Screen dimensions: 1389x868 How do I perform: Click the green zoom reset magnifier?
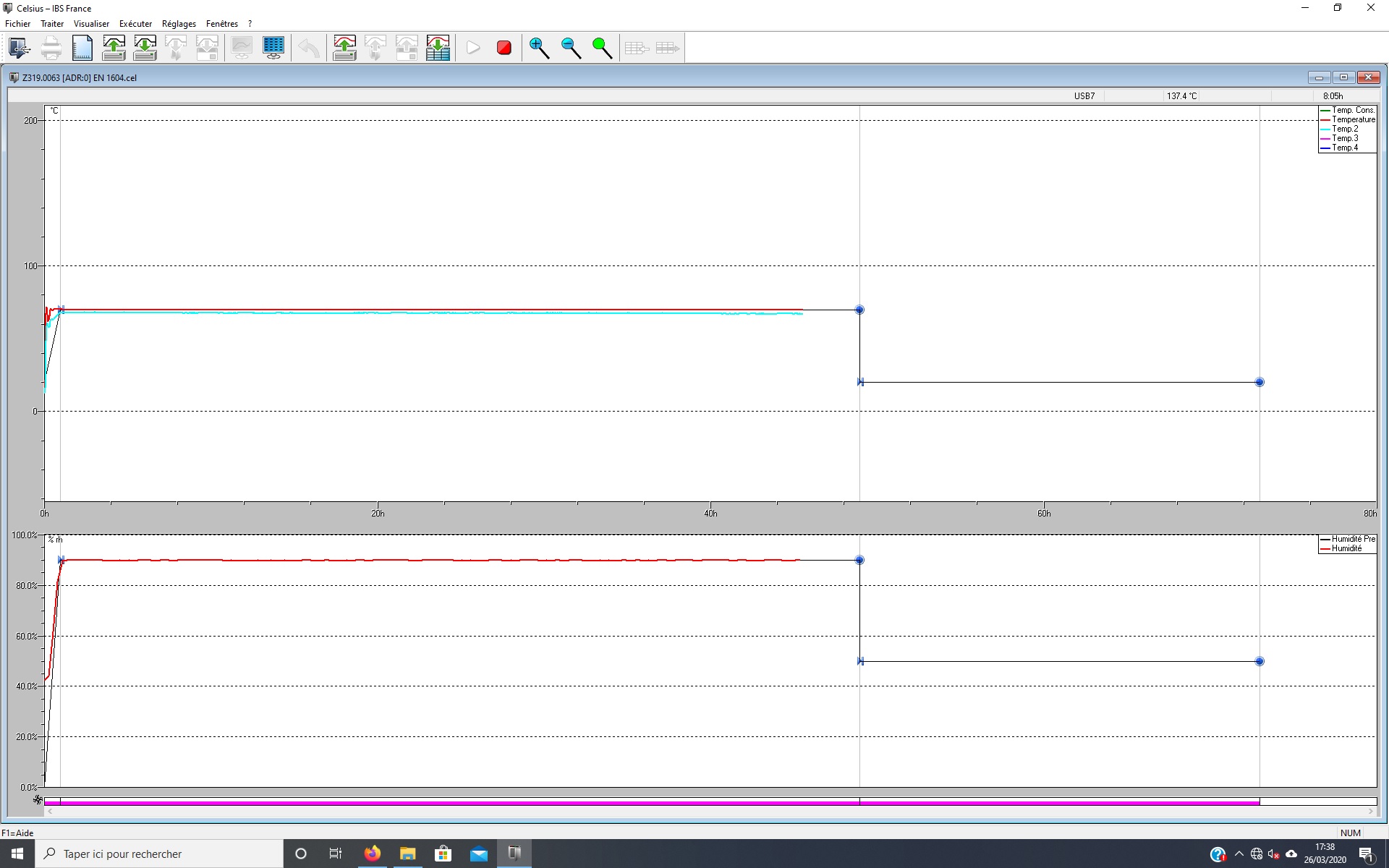602,48
